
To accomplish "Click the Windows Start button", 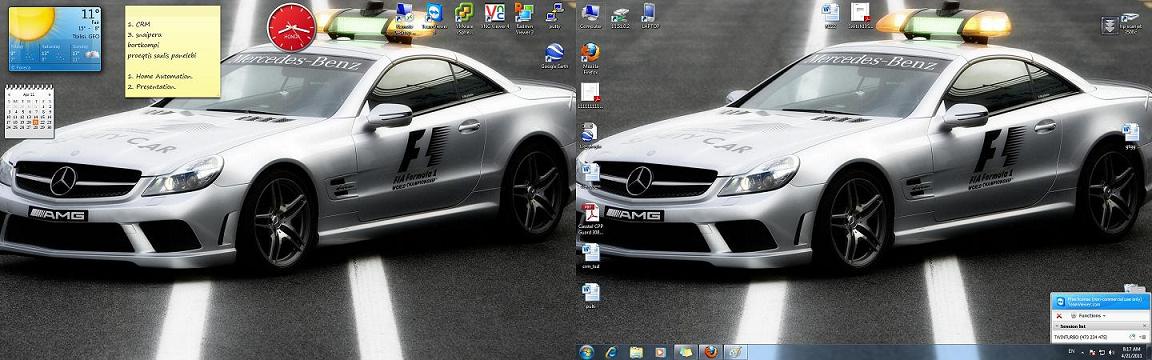I will point(586,352).
